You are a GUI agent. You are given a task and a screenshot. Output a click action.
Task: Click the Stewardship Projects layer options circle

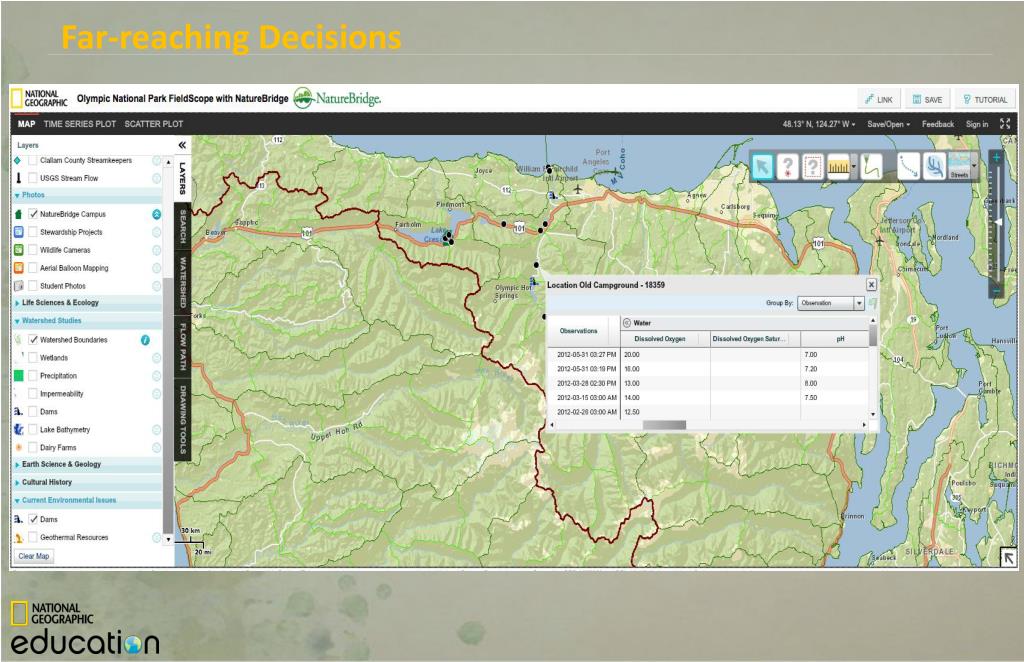coord(157,232)
